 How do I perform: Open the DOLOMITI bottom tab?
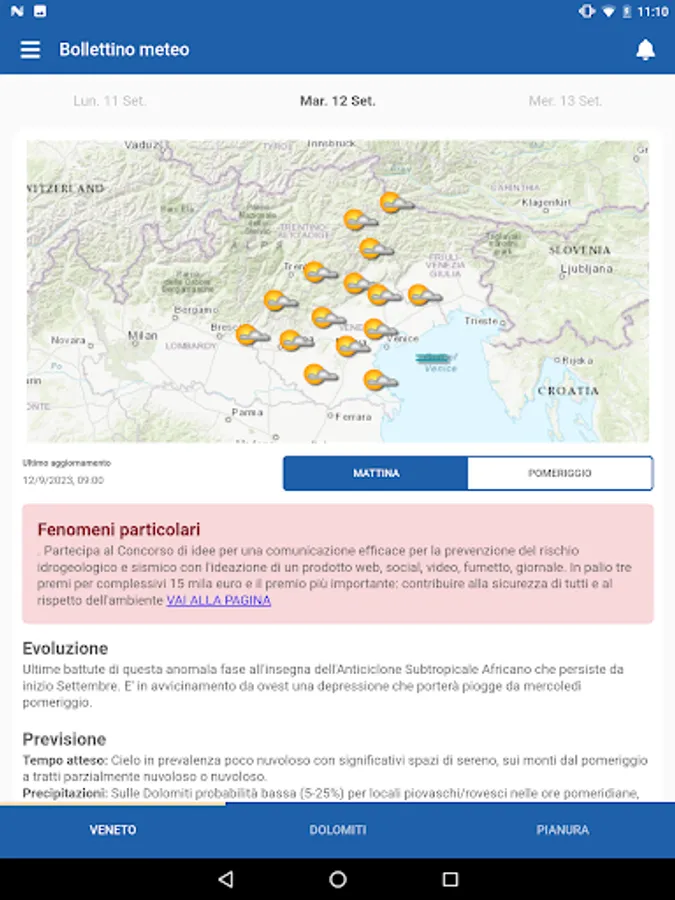(338, 830)
